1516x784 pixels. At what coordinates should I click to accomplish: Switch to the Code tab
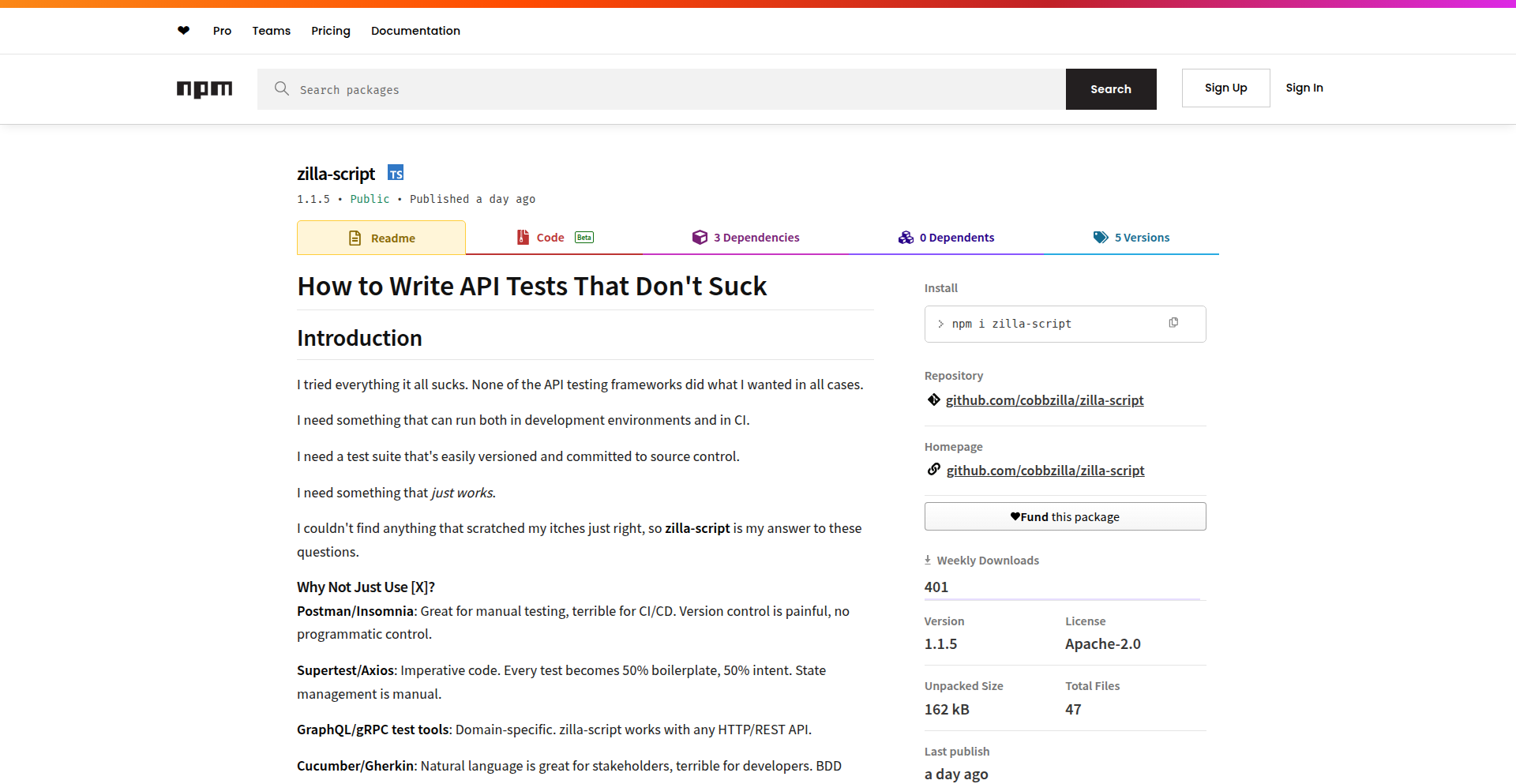(x=555, y=238)
